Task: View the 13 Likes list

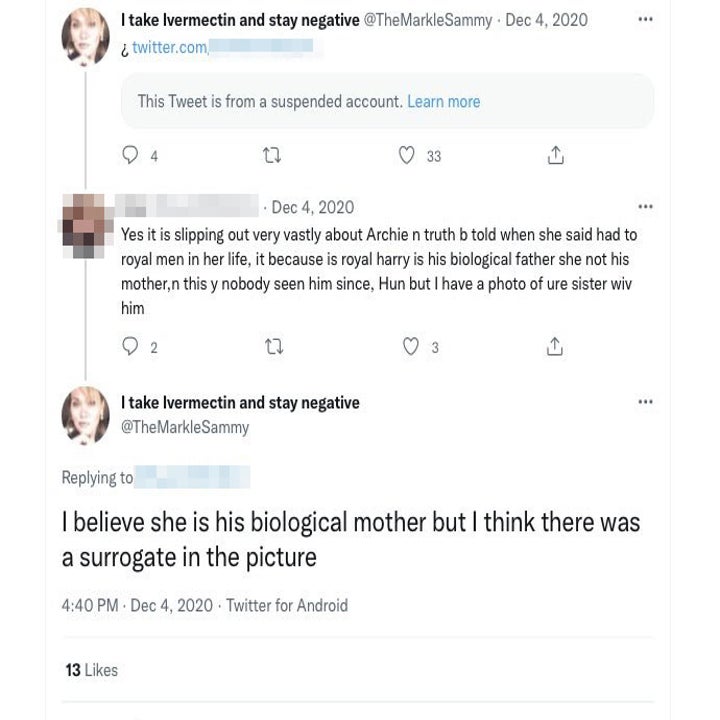Action: click(x=91, y=670)
